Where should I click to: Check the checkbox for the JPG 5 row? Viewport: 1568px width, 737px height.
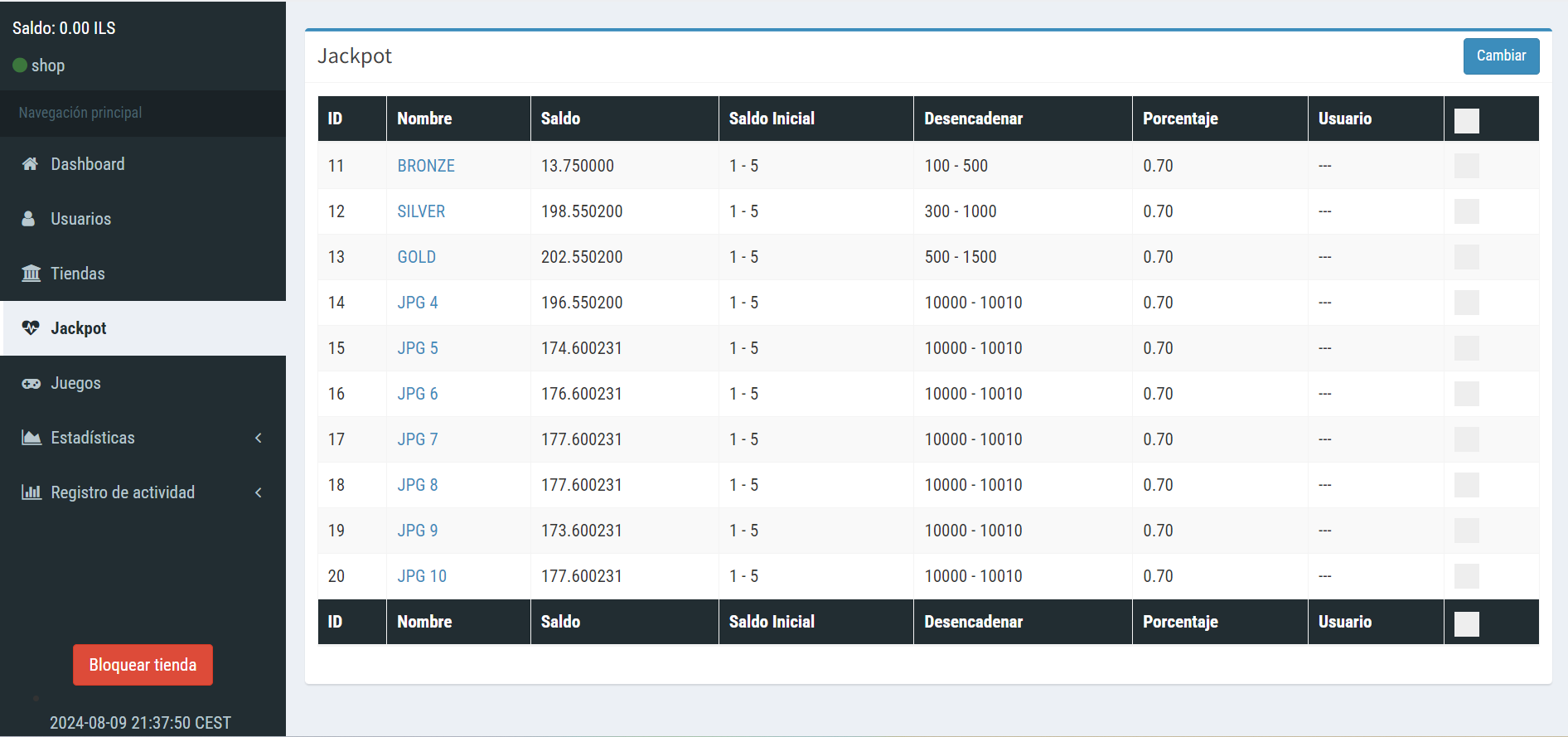pyautogui.click(x=1467, y=348)
